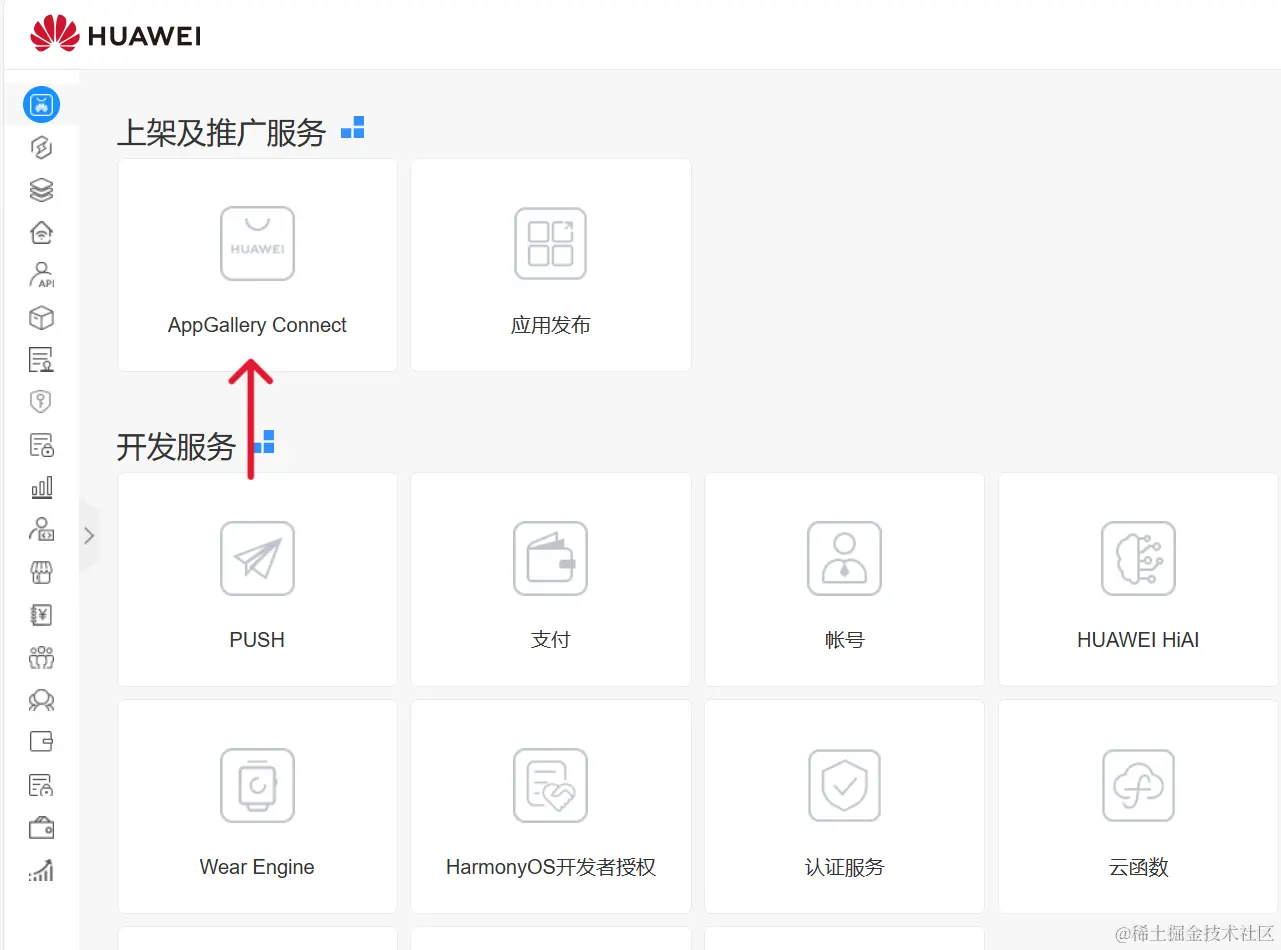Viewport: 1281px width, 950px height.
Task: Open the smart home Wi-Fi sidebar icon
Action: click(x=41, y=233)
